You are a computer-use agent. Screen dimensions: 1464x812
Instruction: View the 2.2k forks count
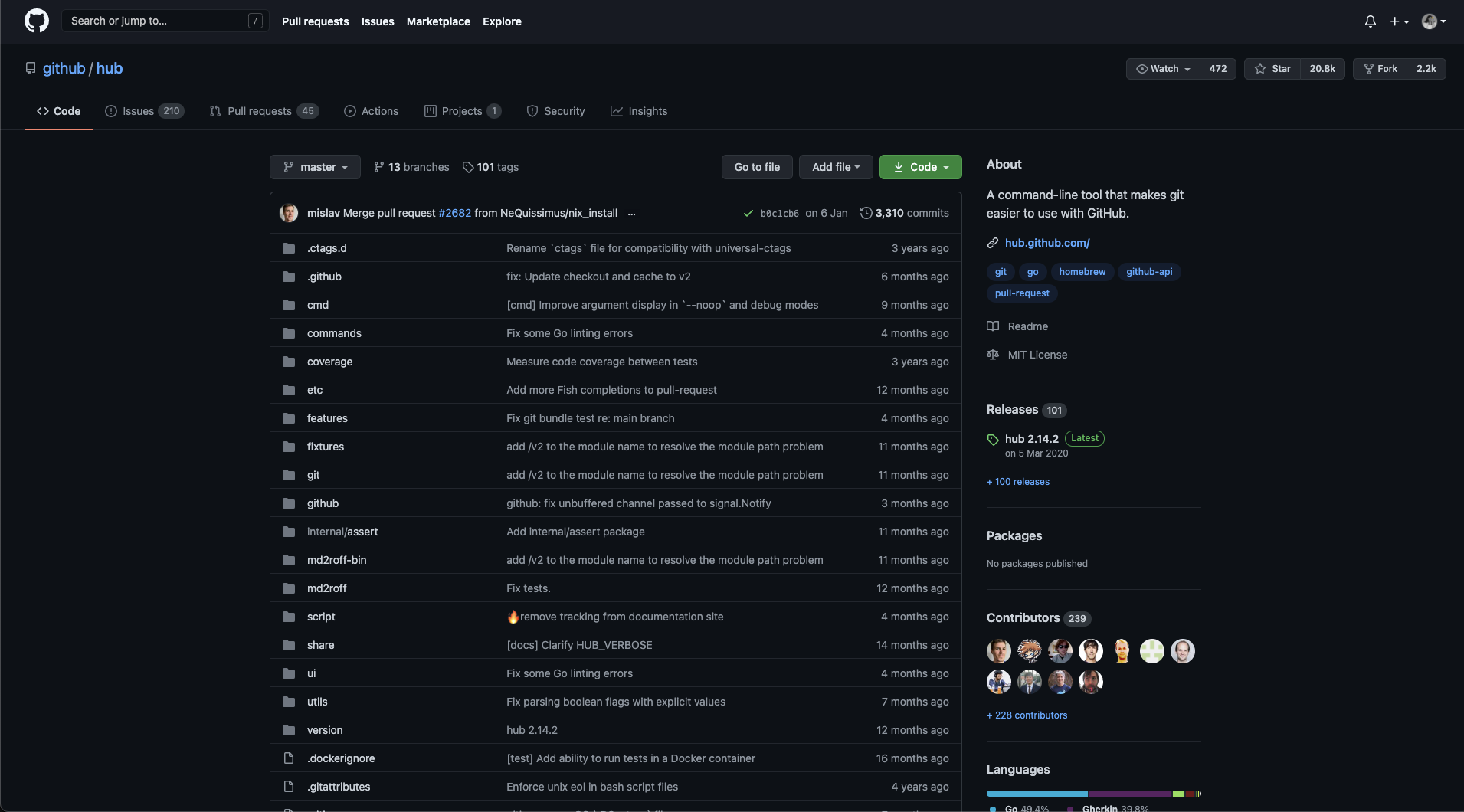click(x=1426, y=69)
